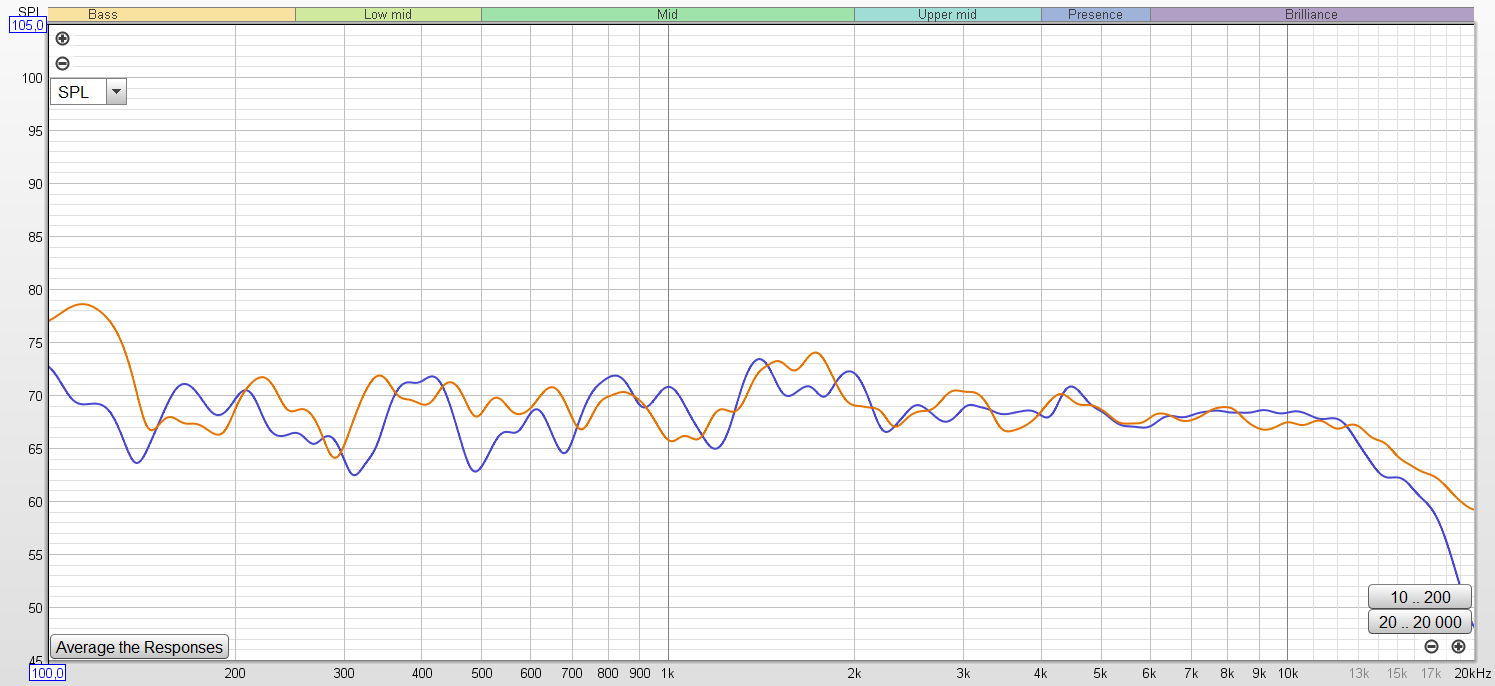Click the 5k frequency axis label
This screenshot has height=686, width=1495.
(1101, 673)
